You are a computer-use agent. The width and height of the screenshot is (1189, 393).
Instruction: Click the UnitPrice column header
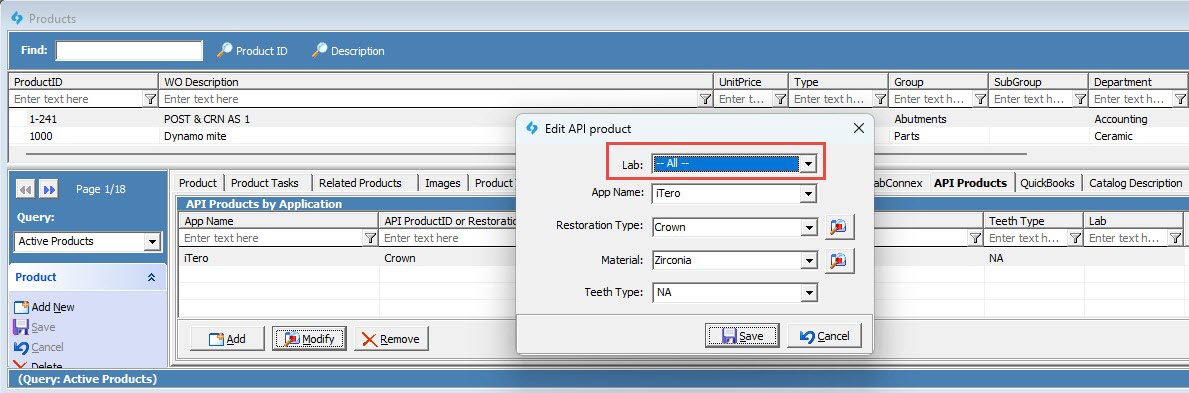(750, 82)
